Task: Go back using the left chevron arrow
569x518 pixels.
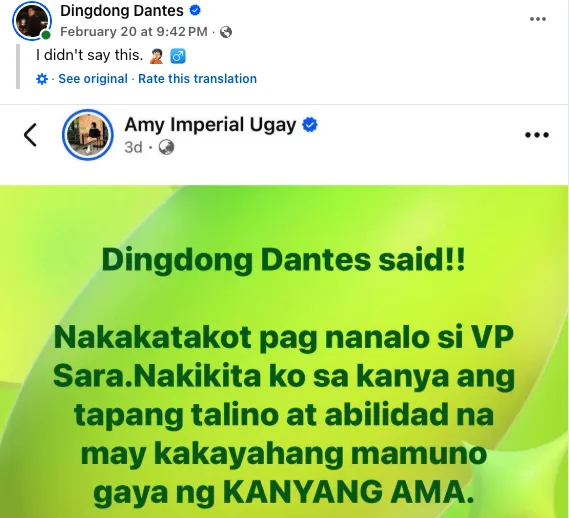Action: [30, 135]
